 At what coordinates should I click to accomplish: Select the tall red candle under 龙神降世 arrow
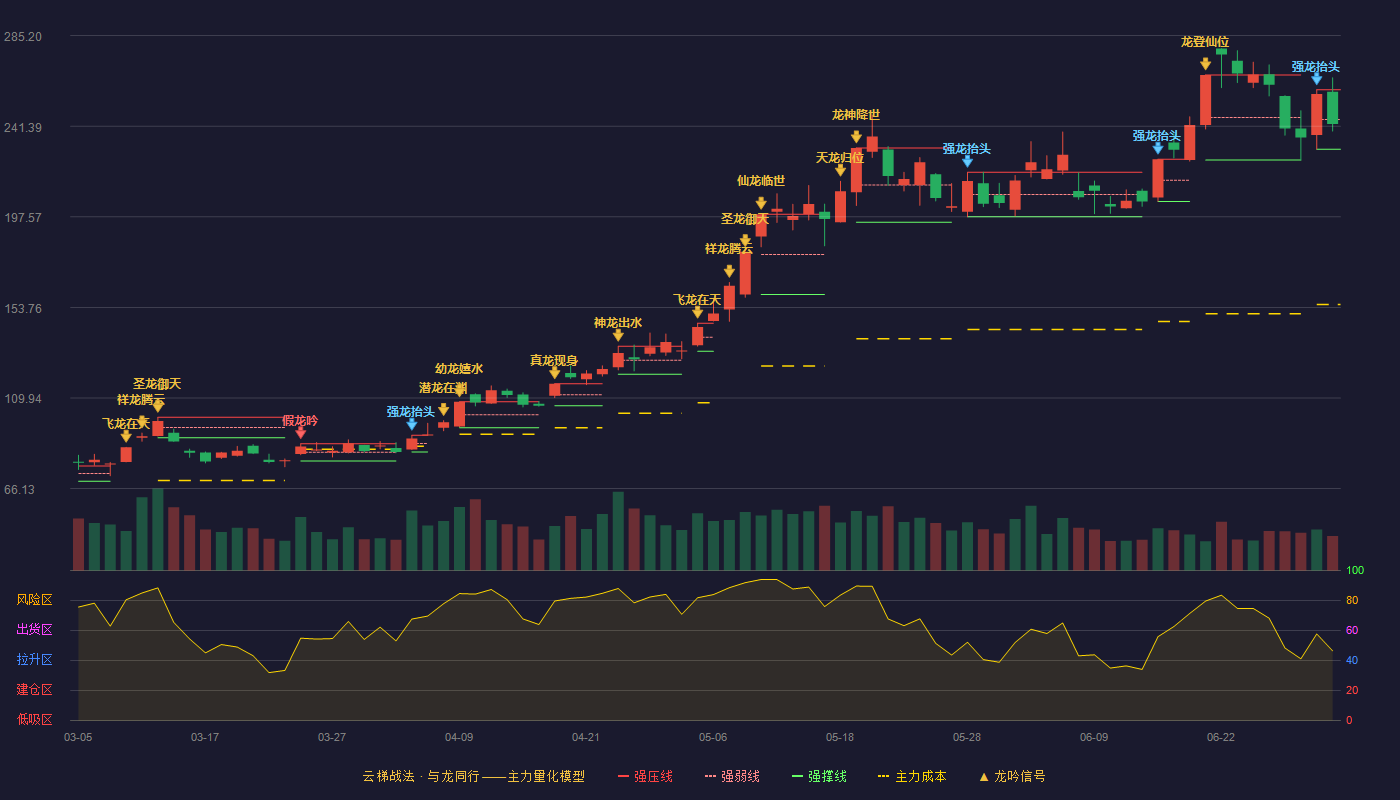[x=856, y=170]
